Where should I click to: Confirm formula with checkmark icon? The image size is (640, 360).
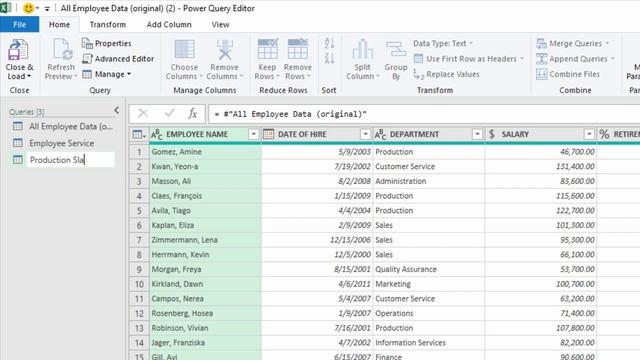click(169, 113)
